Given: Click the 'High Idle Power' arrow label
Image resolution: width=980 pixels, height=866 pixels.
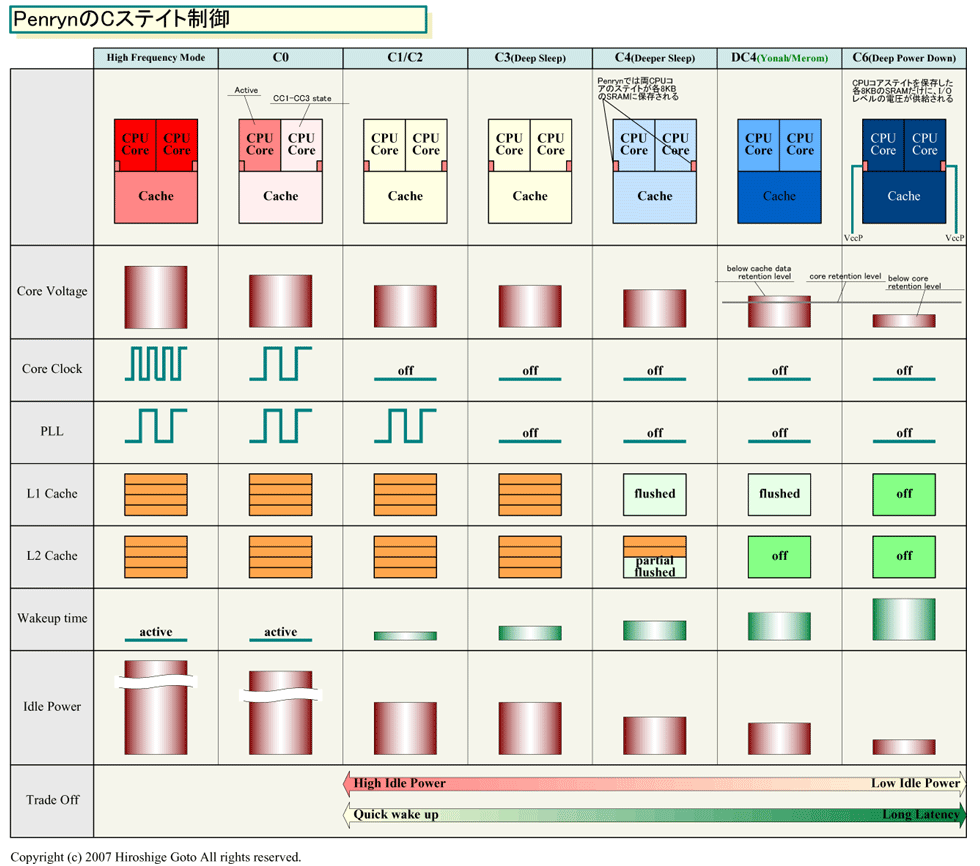Looking at the screenshot, I should pos(399,783).
